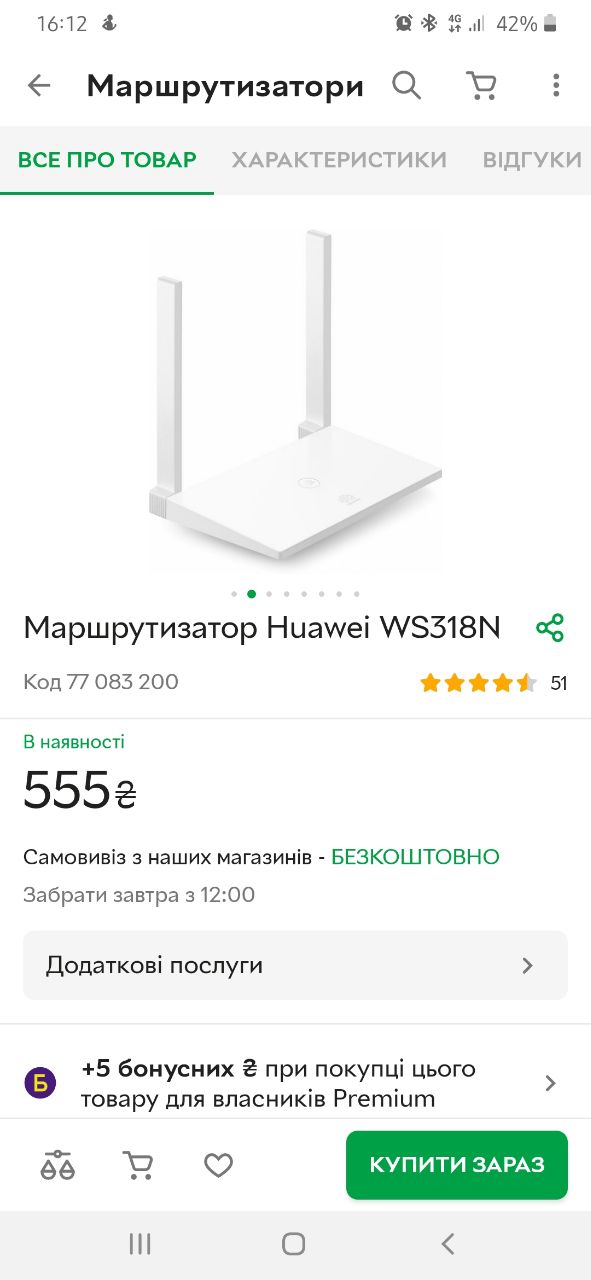Image resolution: width=591 pixels, height=1280 pixels.
Task: Switch to ХАРАКТЕРИСТИКИ tab
Action: click(339, 160)
